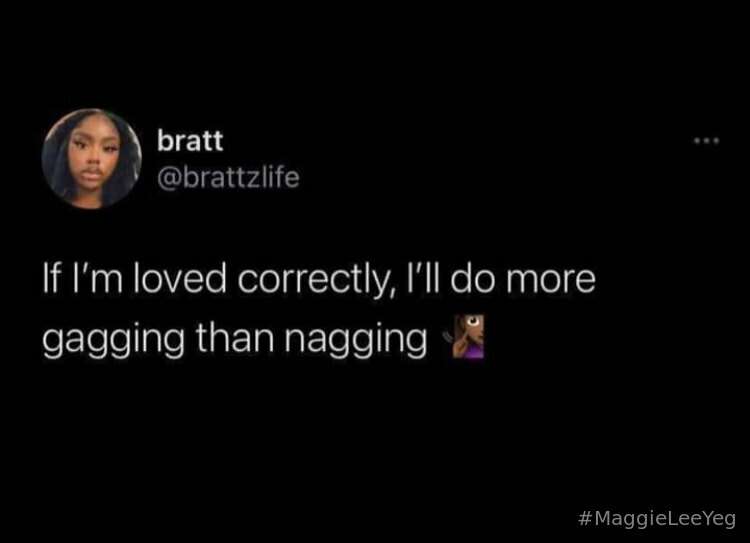Click the 'life' ending of the @brattzlife handle
750x543 pixels.
coord(280,177)
